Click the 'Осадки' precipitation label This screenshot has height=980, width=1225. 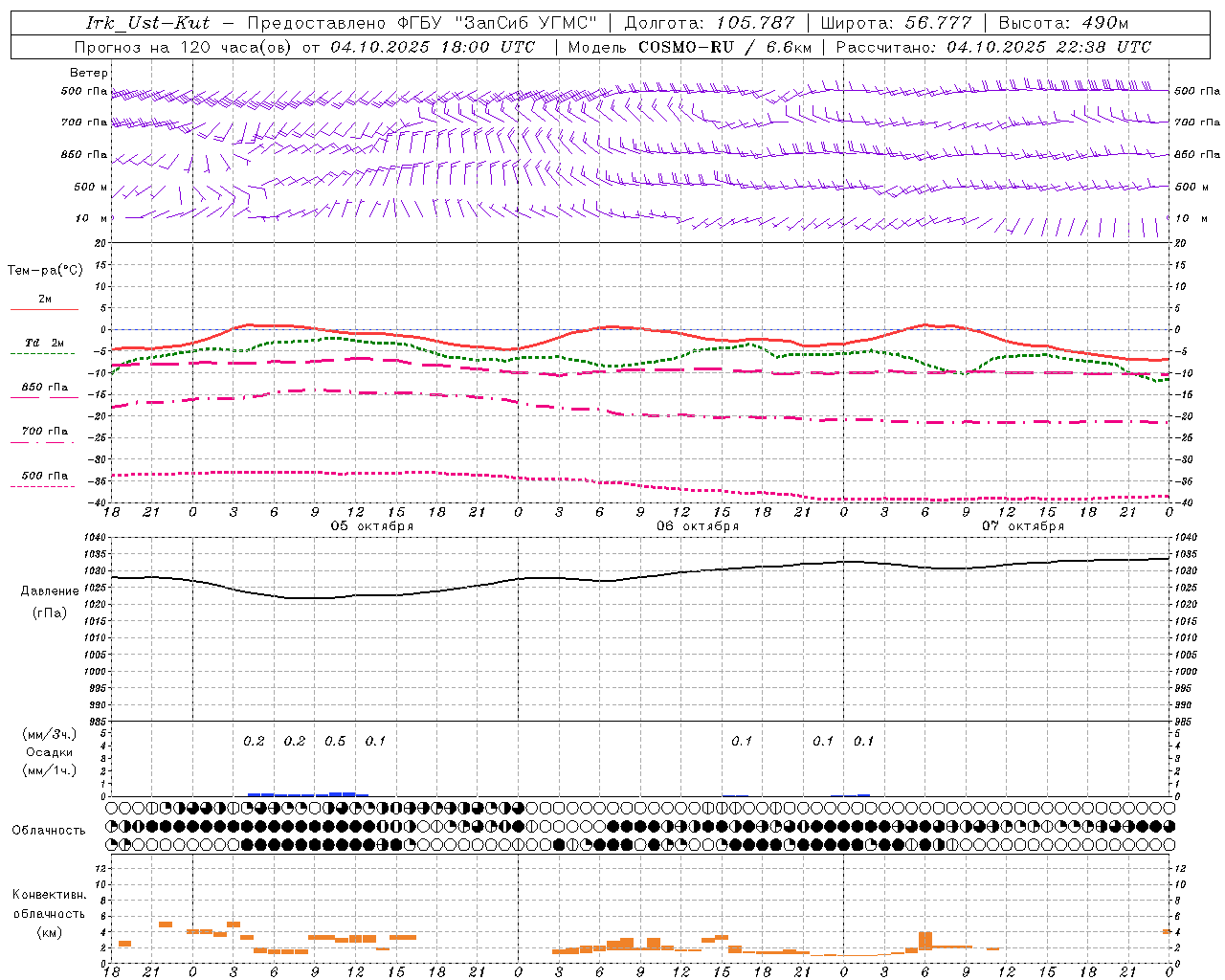(49, 752)
